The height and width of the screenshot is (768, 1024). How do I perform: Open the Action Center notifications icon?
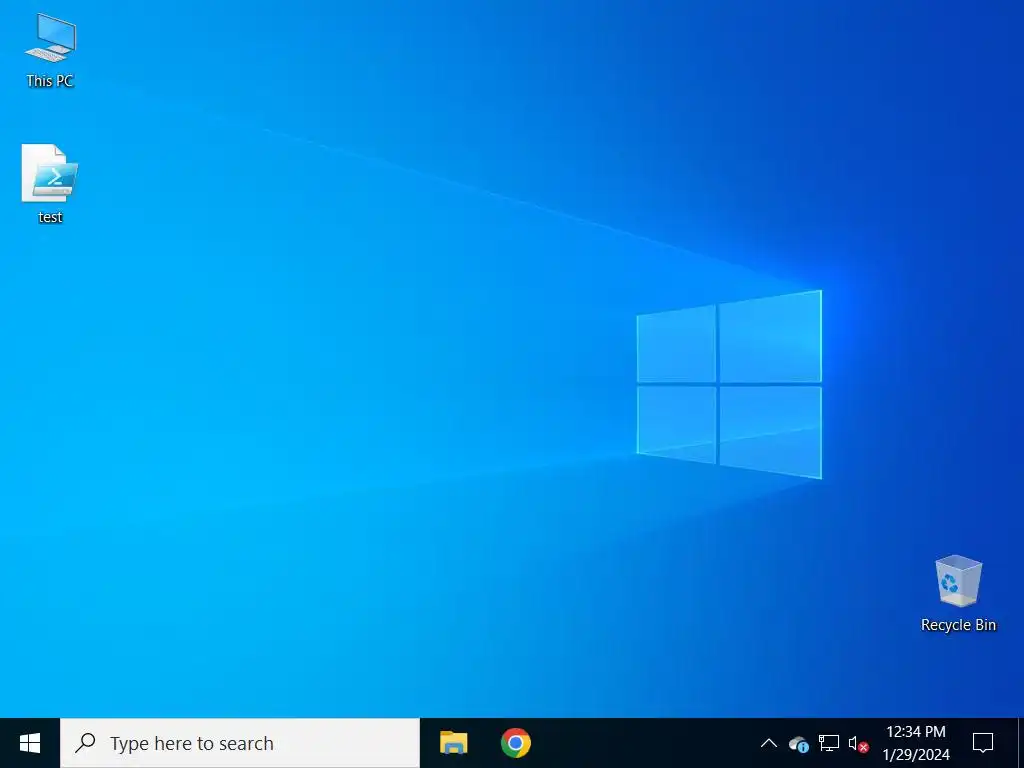(x=983, y=743)
